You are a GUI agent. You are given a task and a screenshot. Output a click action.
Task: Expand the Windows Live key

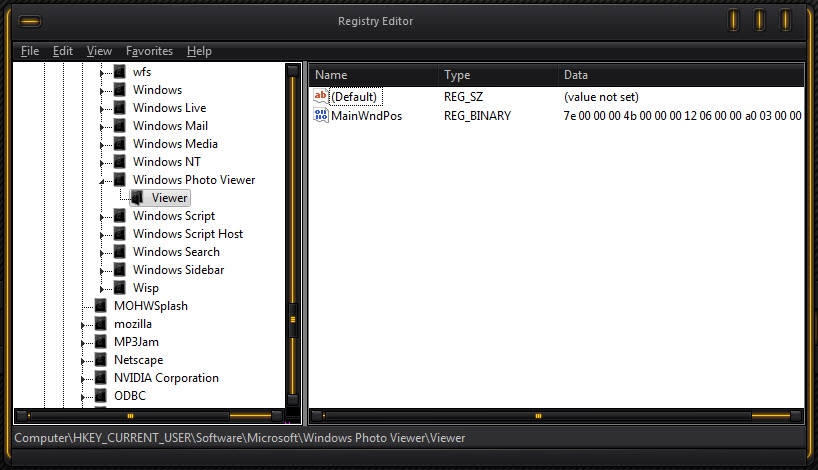tap(102, 109)
